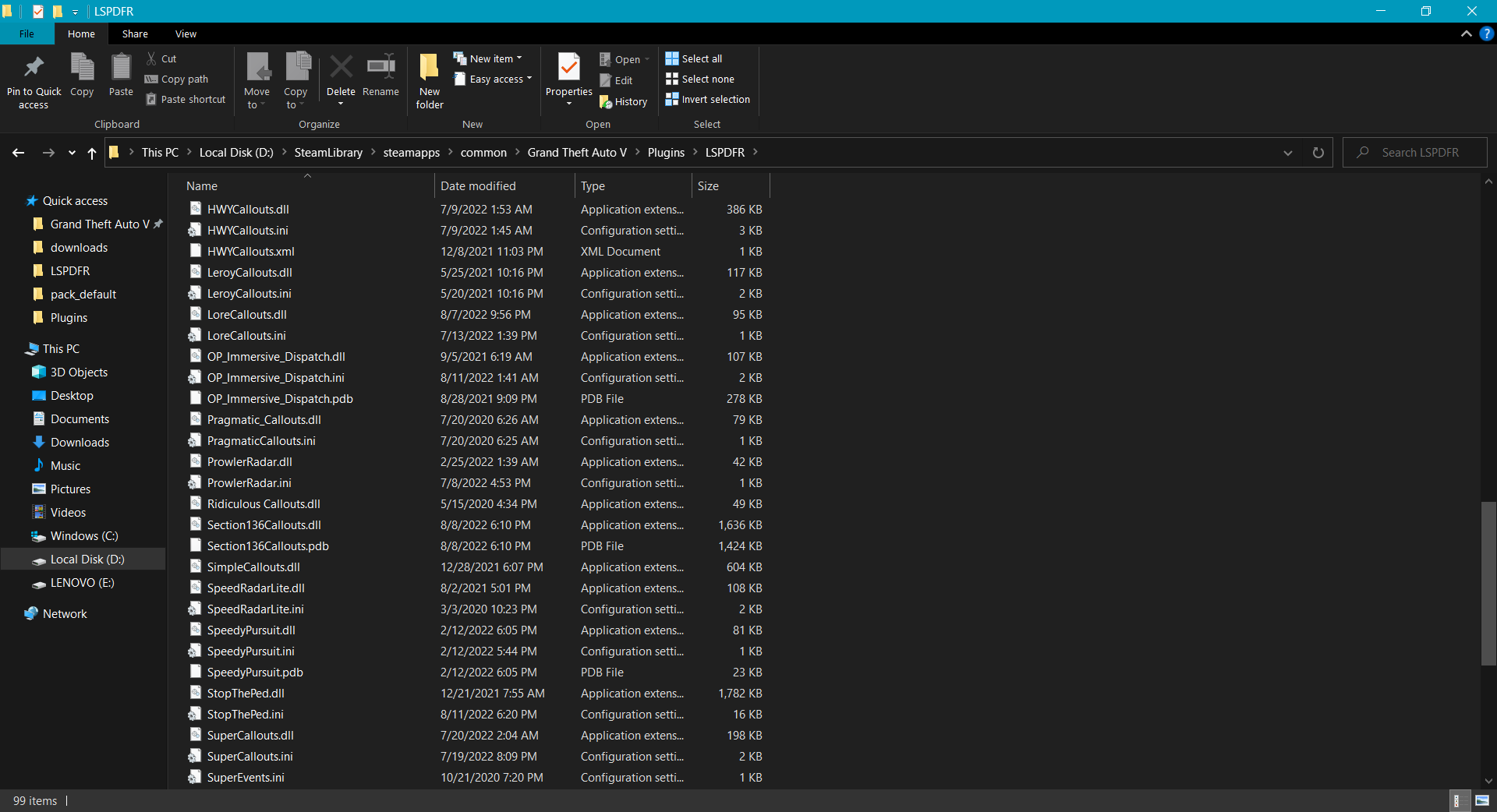
Task: Go up one folder level
Action: pos(92,153)
